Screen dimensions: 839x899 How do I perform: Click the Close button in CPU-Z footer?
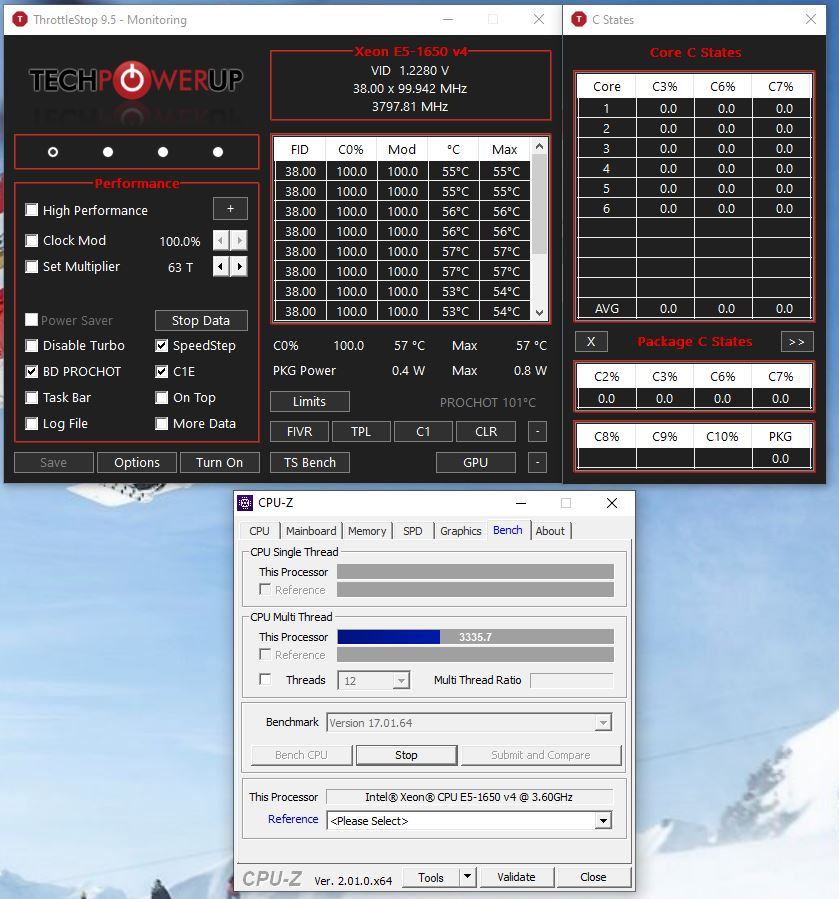pyautogui.click(x=593, y=877)
